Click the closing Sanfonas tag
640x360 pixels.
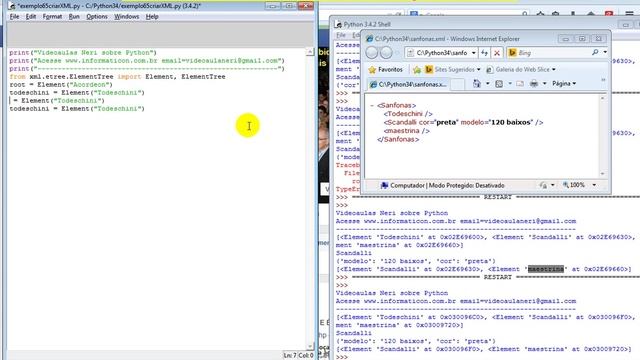(398, 140)
